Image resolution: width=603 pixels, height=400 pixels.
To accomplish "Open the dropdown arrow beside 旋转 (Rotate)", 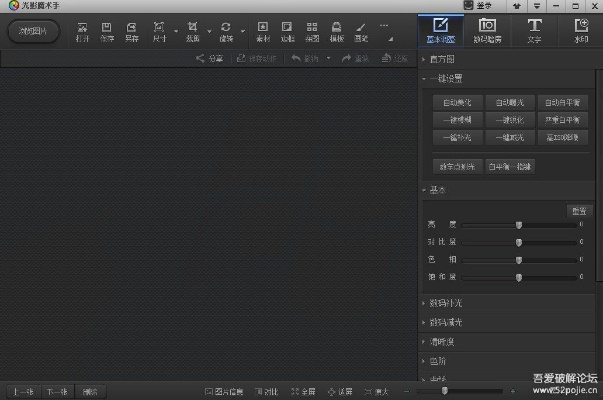I will [x=241, y=32].
